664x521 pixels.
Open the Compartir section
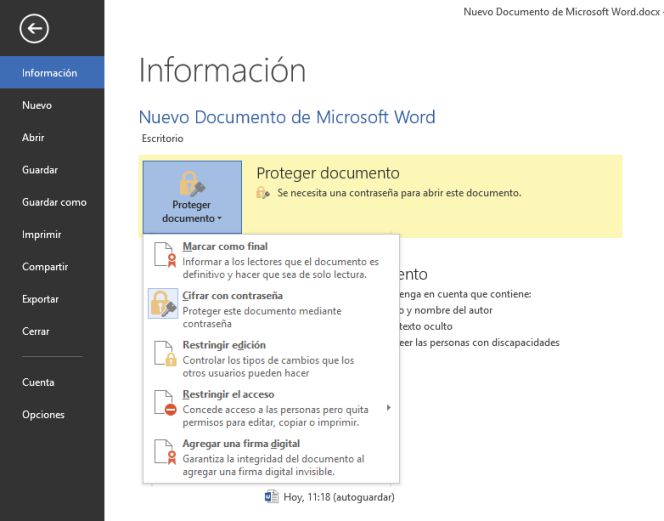point(52,267)
